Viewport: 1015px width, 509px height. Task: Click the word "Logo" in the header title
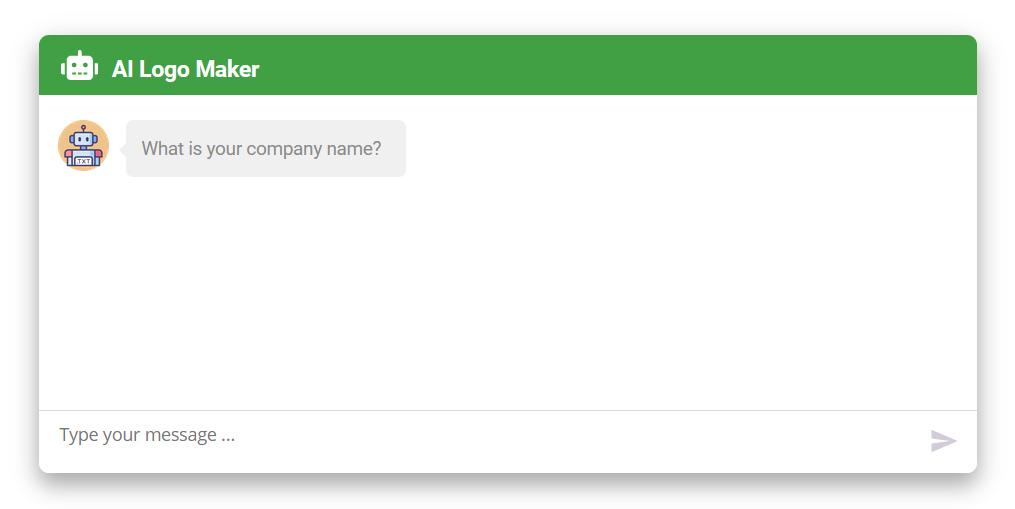(164, 69)
